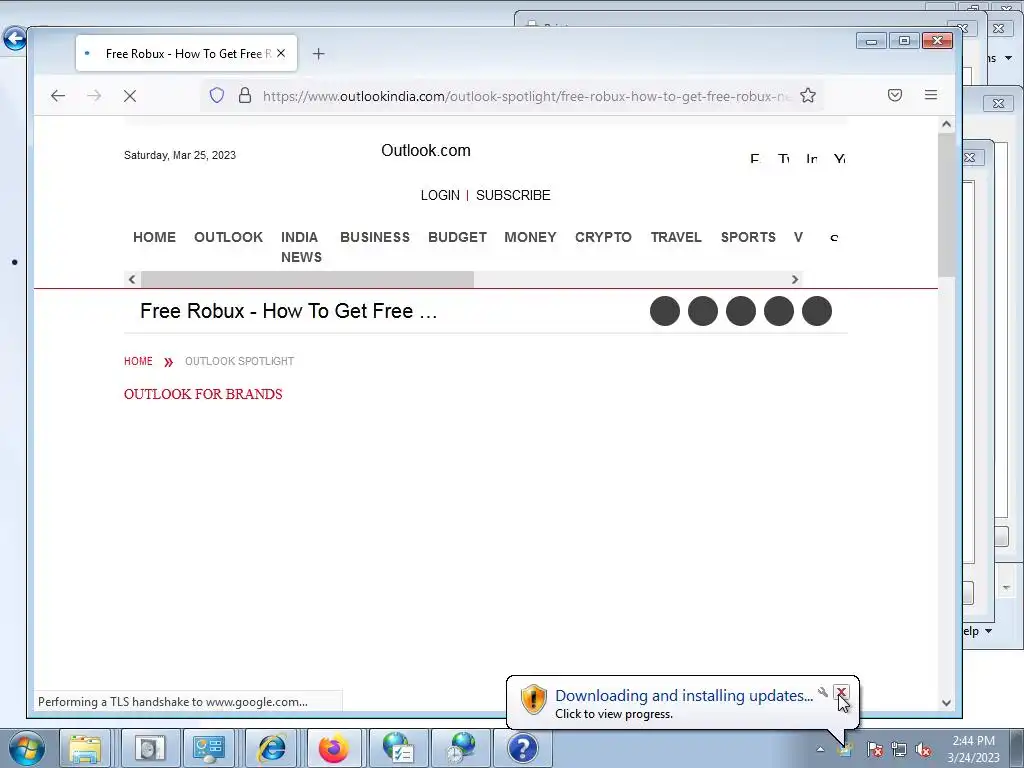
Task: Open a new tab with plus button
Action: point(319,54)
